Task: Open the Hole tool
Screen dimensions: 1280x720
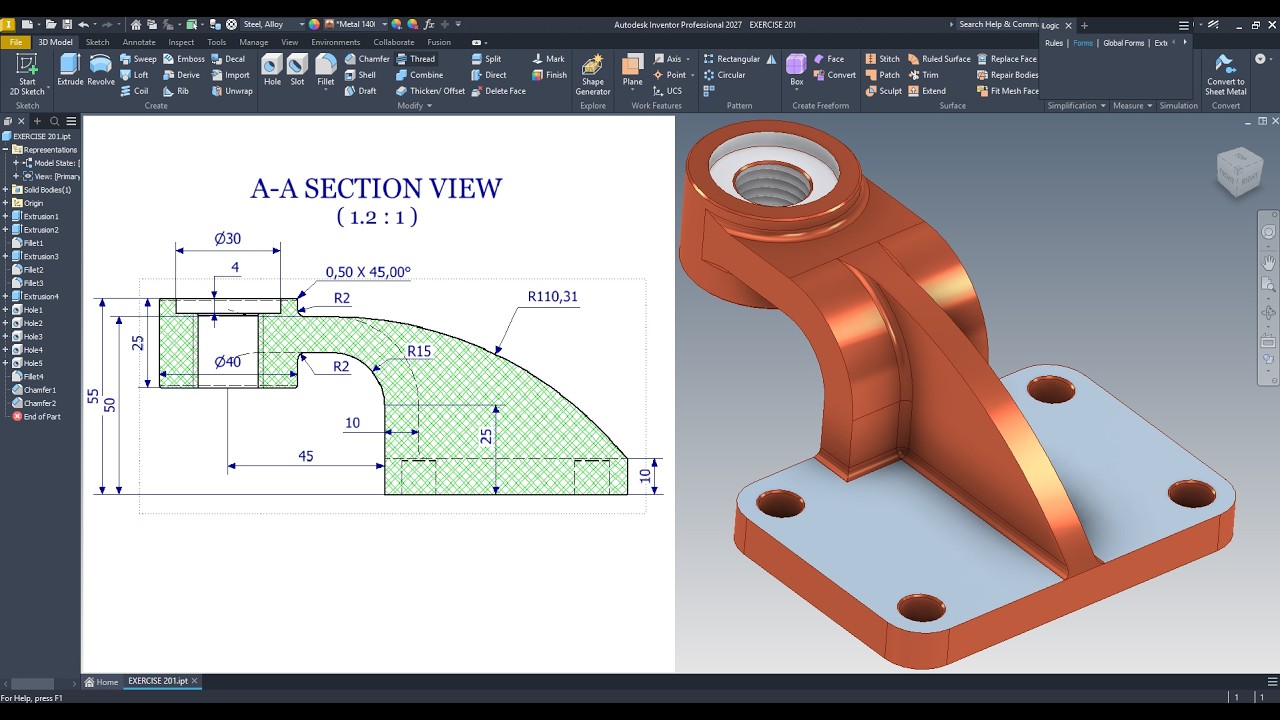Action: [x=272, y=70]
